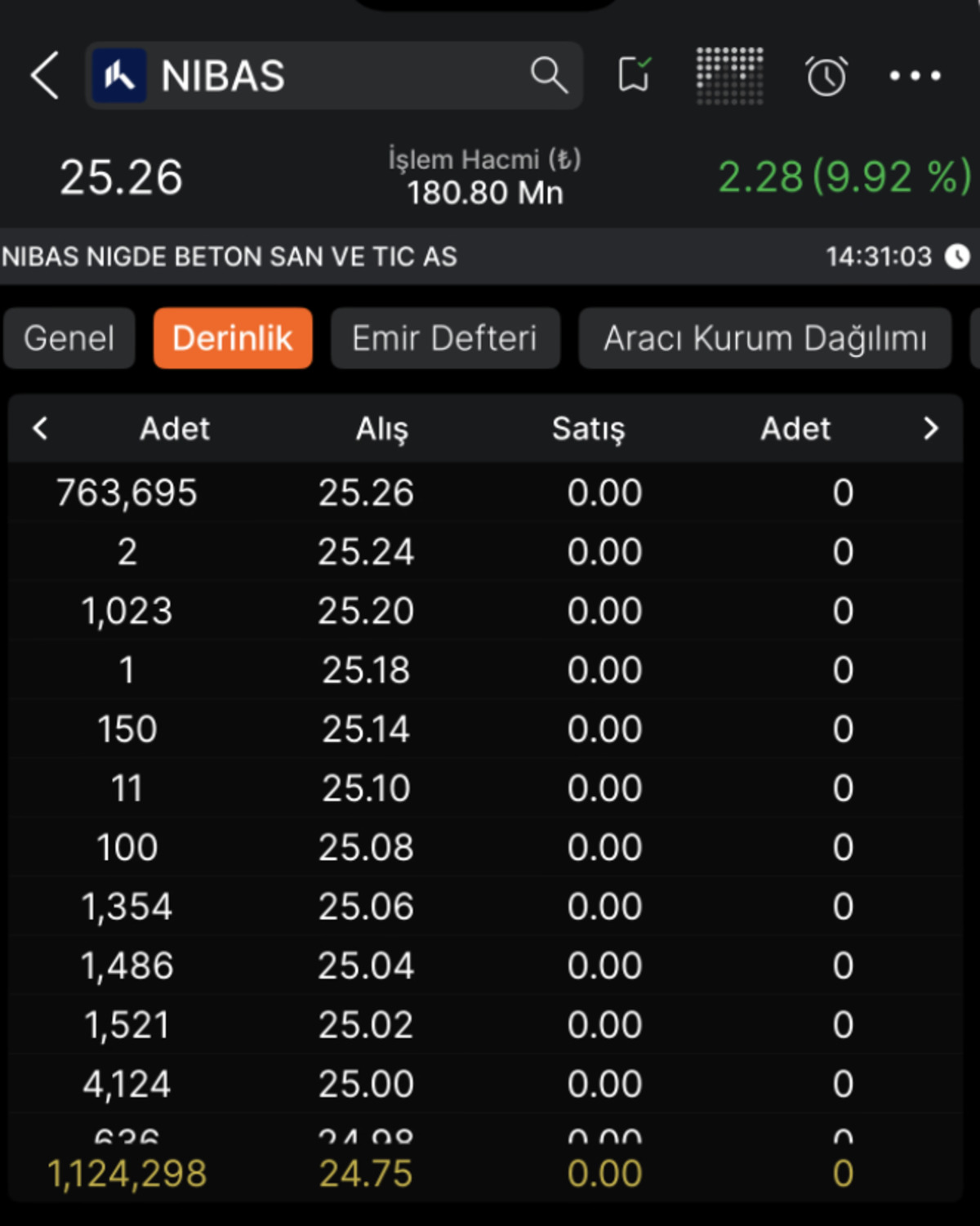The height and width of the screenshot is (1226, 980).
Task: Select bid price 25.20
Action: pyautogui.click(x=366, y=611)
